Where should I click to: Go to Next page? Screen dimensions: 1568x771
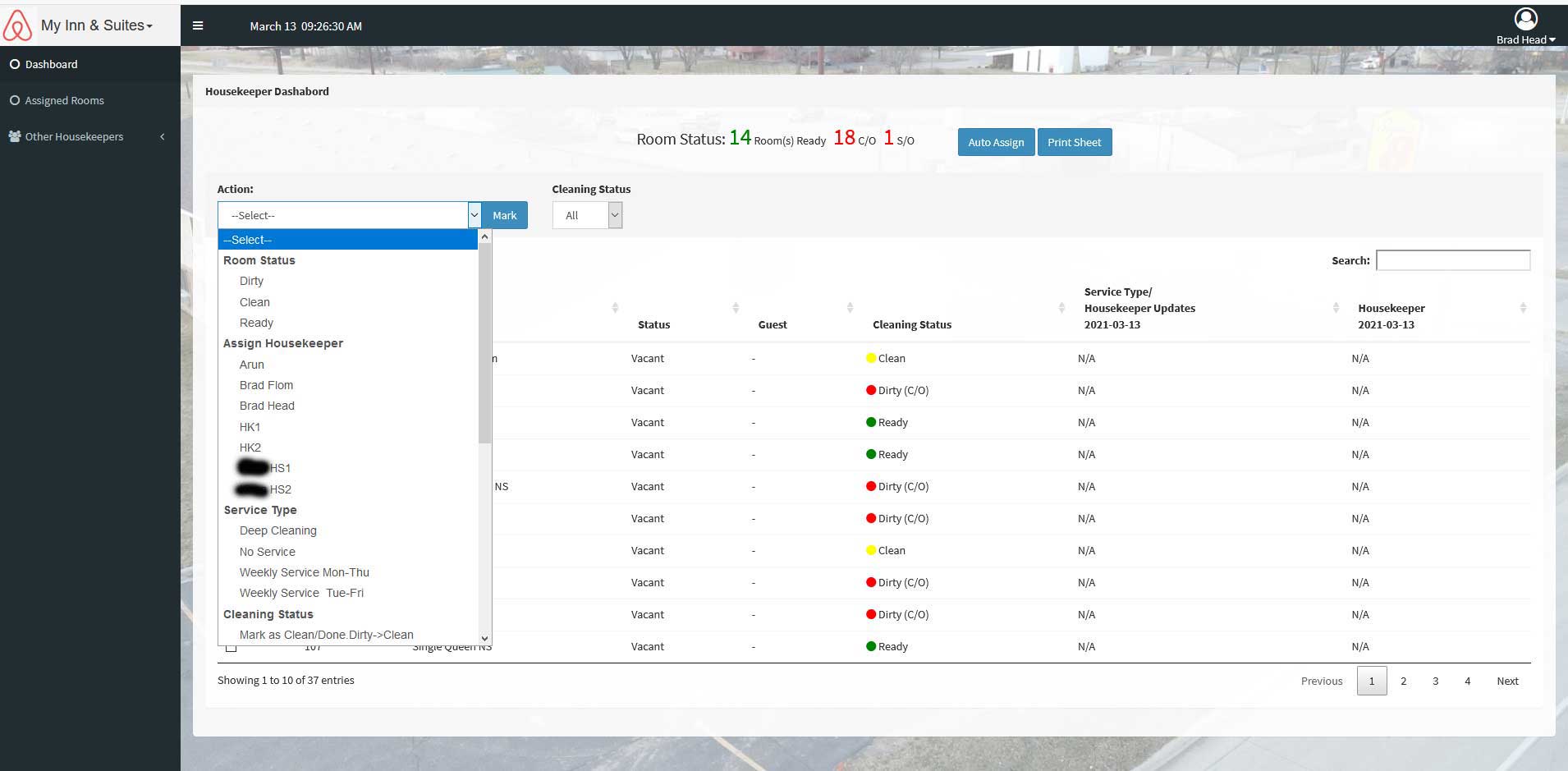[1507, 681]
